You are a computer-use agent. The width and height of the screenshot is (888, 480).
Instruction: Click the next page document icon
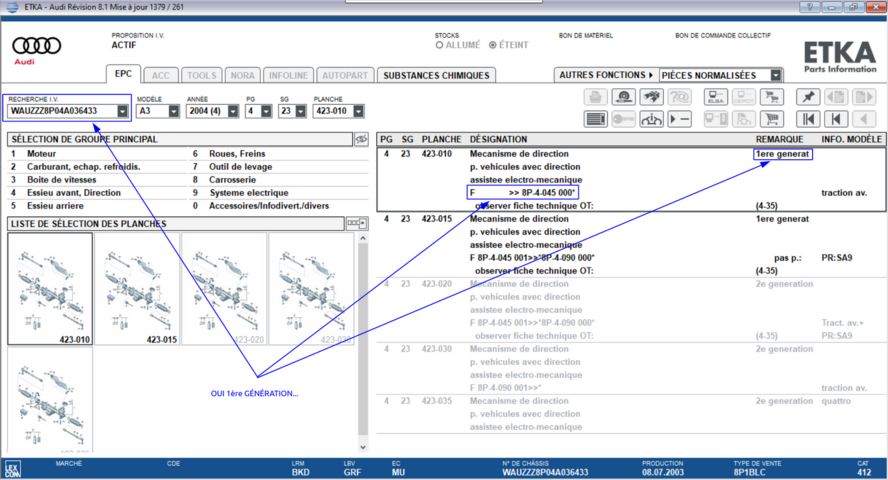point(864,97)
